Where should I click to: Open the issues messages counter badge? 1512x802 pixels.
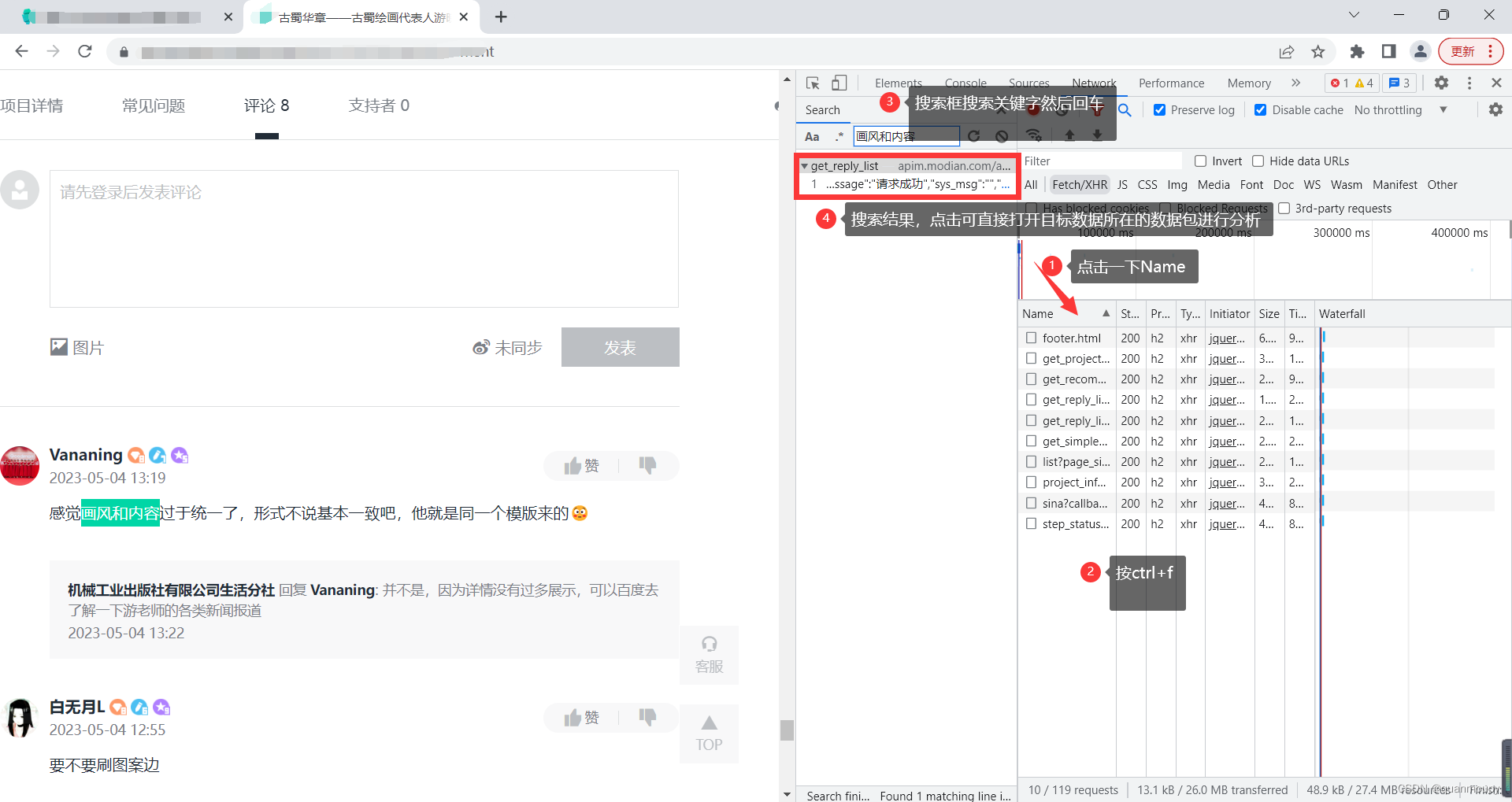pyautogui.click(x=1399, y=83)
